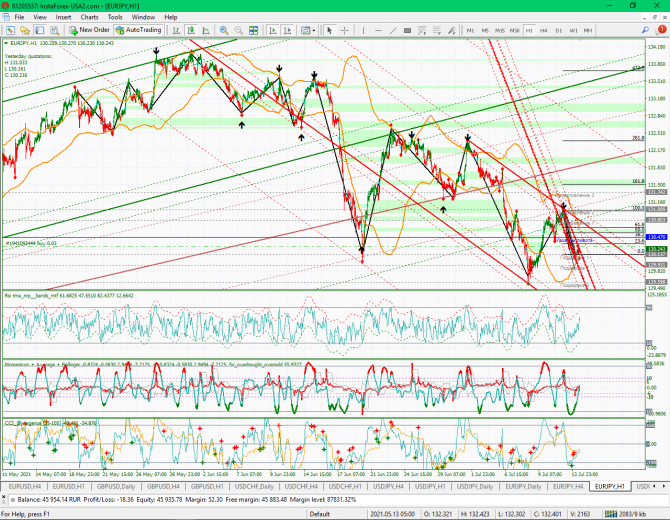This screenshot has height=520, width=670.
Task: Switch to the EURJPY,Daily chart tab
Action: coord(523,486)
